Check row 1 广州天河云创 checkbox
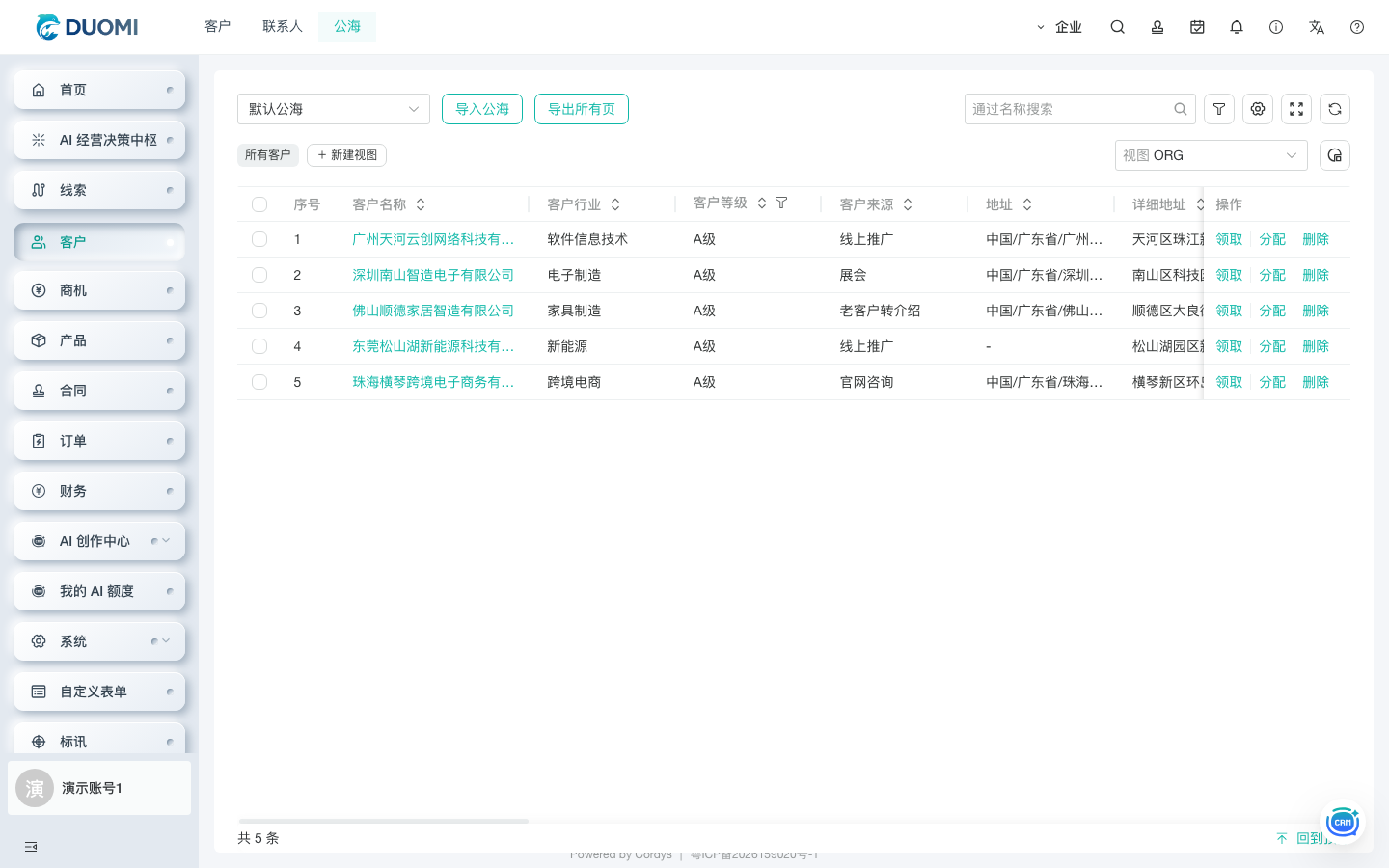This screenshot has height=868, width=1389. [x=259, y=239]
